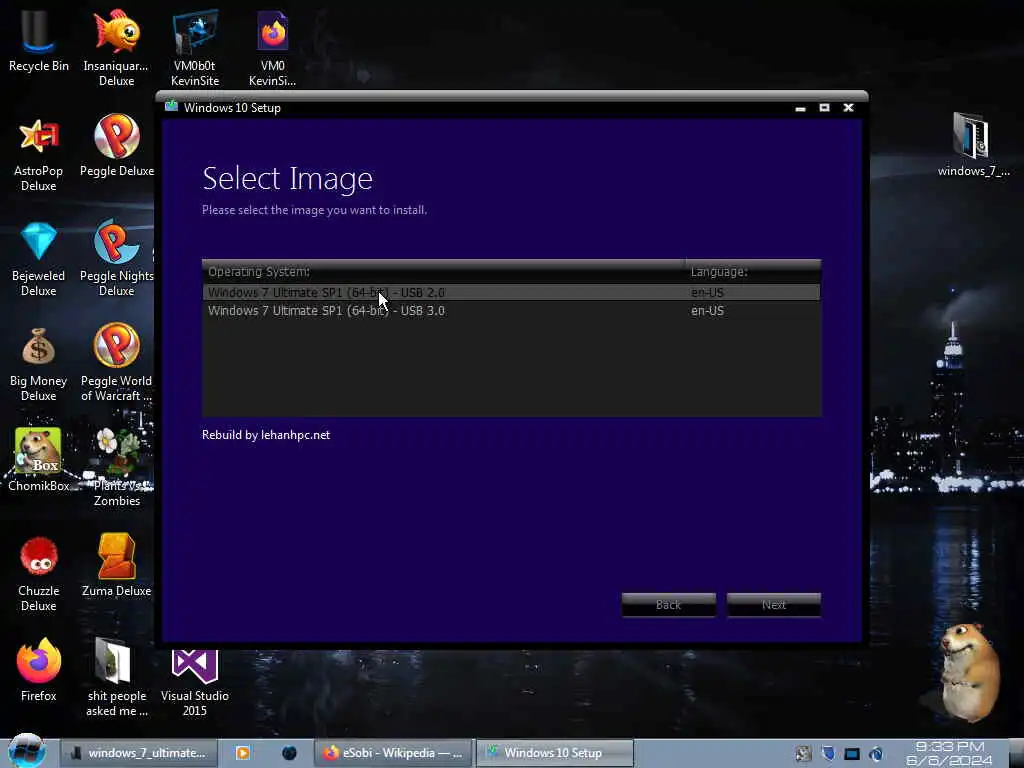Select Big Money Deluxe desktop icon
Screen dimensions: 1024x768
coord(39,364)
